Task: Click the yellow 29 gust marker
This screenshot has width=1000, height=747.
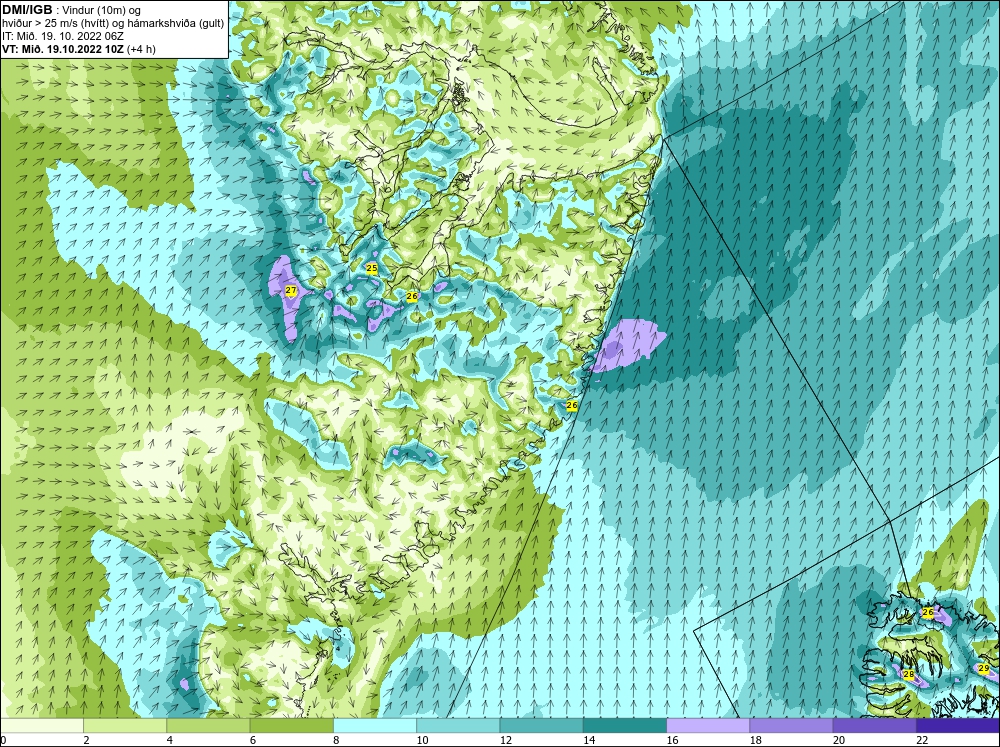Action: [983, 668]
